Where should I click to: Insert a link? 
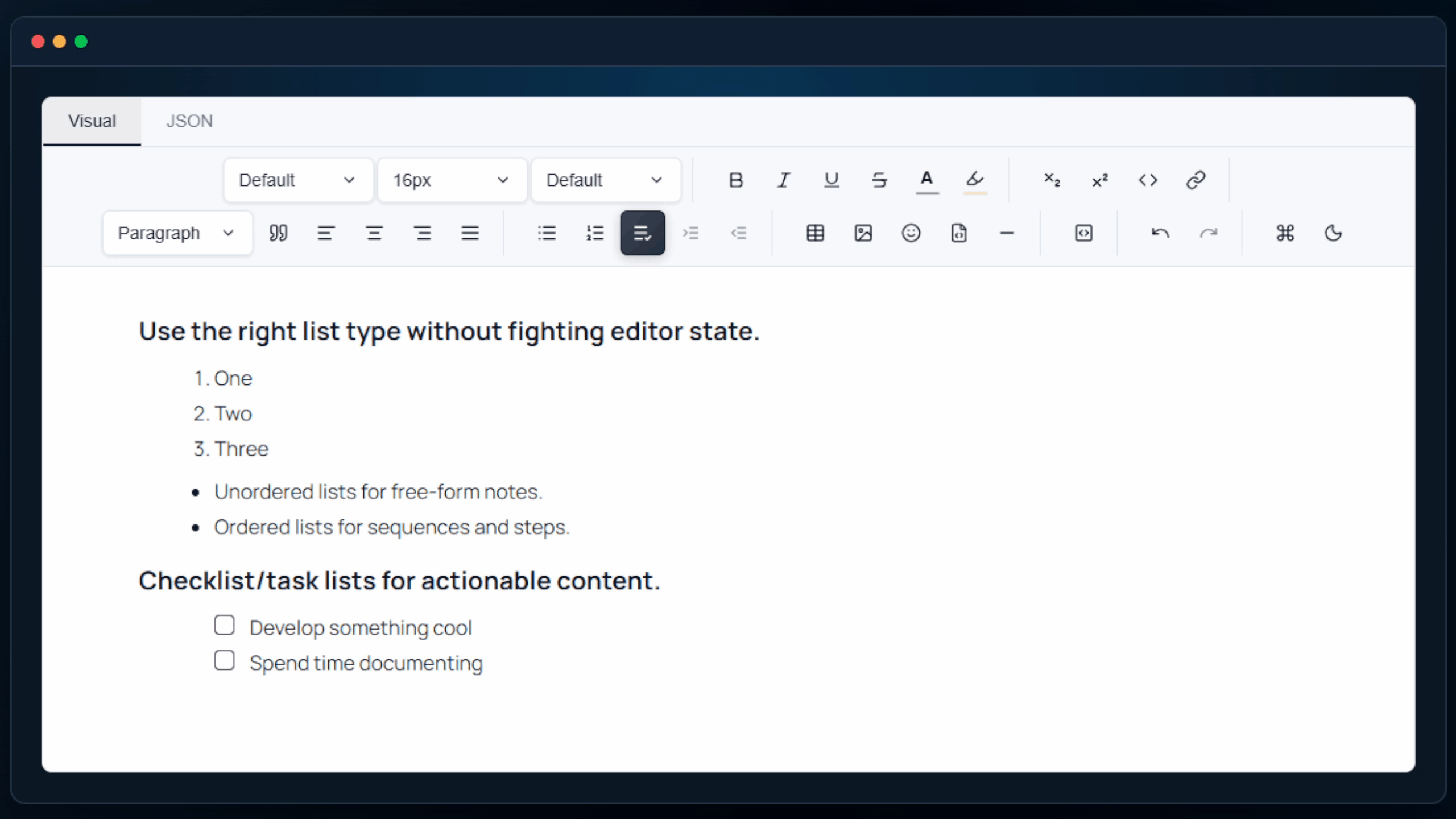(1196, 180)
